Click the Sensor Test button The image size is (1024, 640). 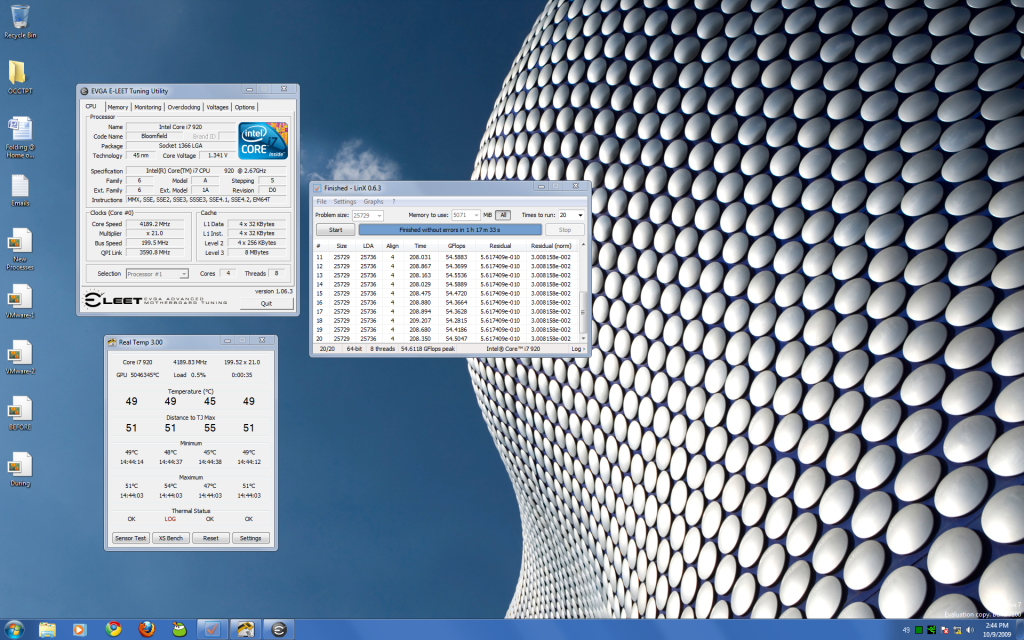130,538
